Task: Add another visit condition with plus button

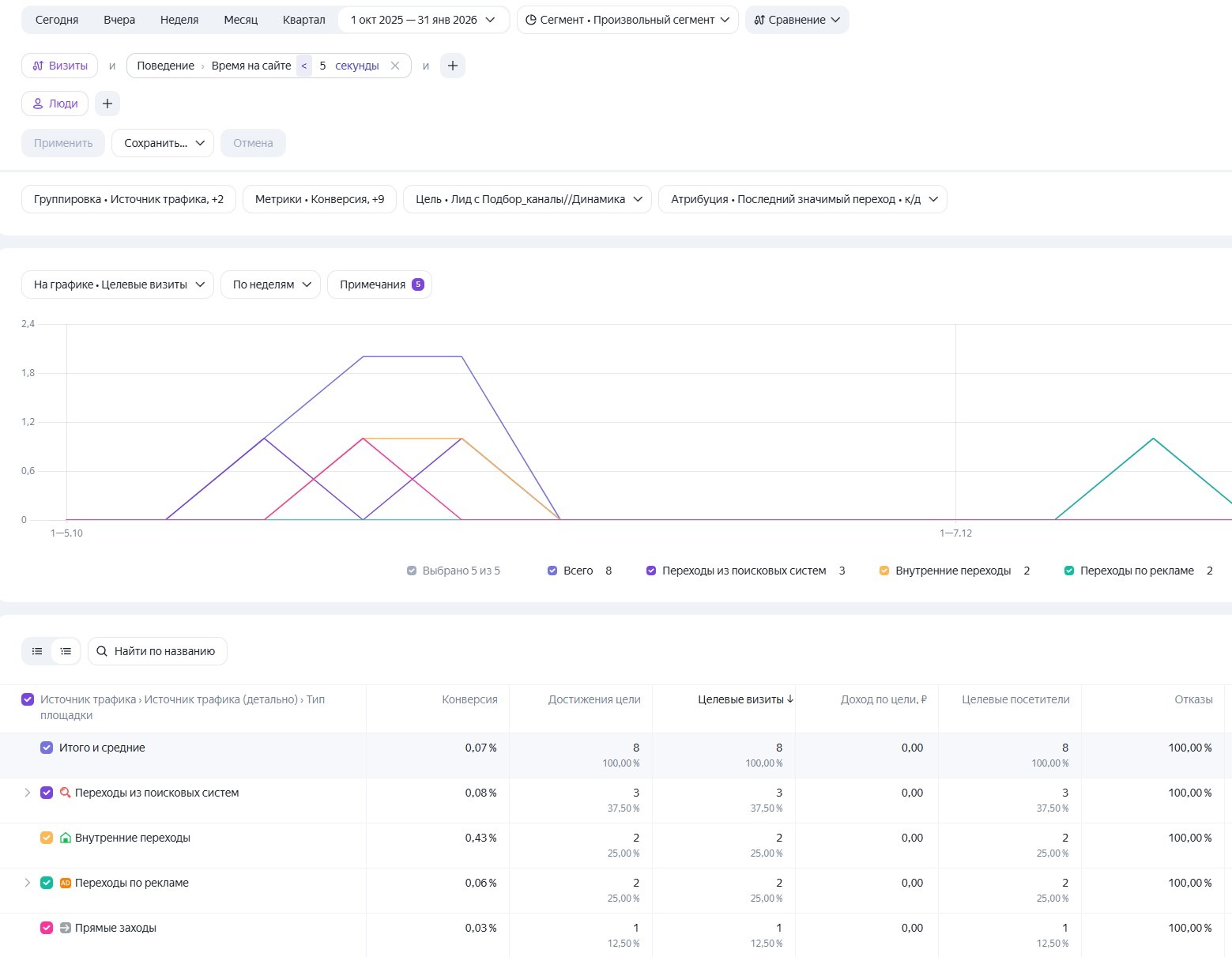Action: tap(453, 66)
